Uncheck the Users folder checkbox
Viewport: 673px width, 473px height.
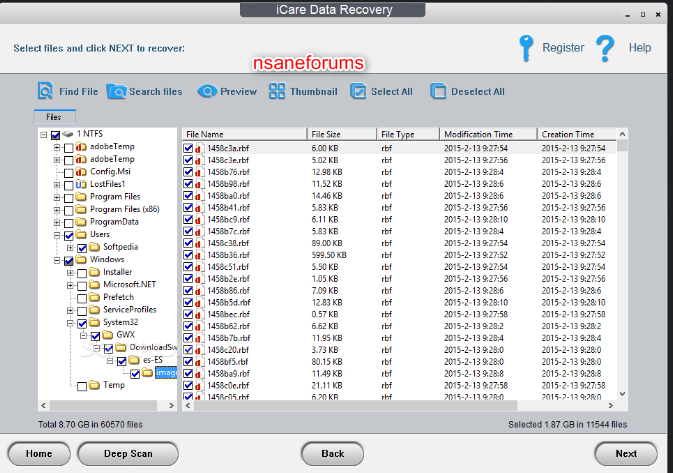[x=69, y=236]
